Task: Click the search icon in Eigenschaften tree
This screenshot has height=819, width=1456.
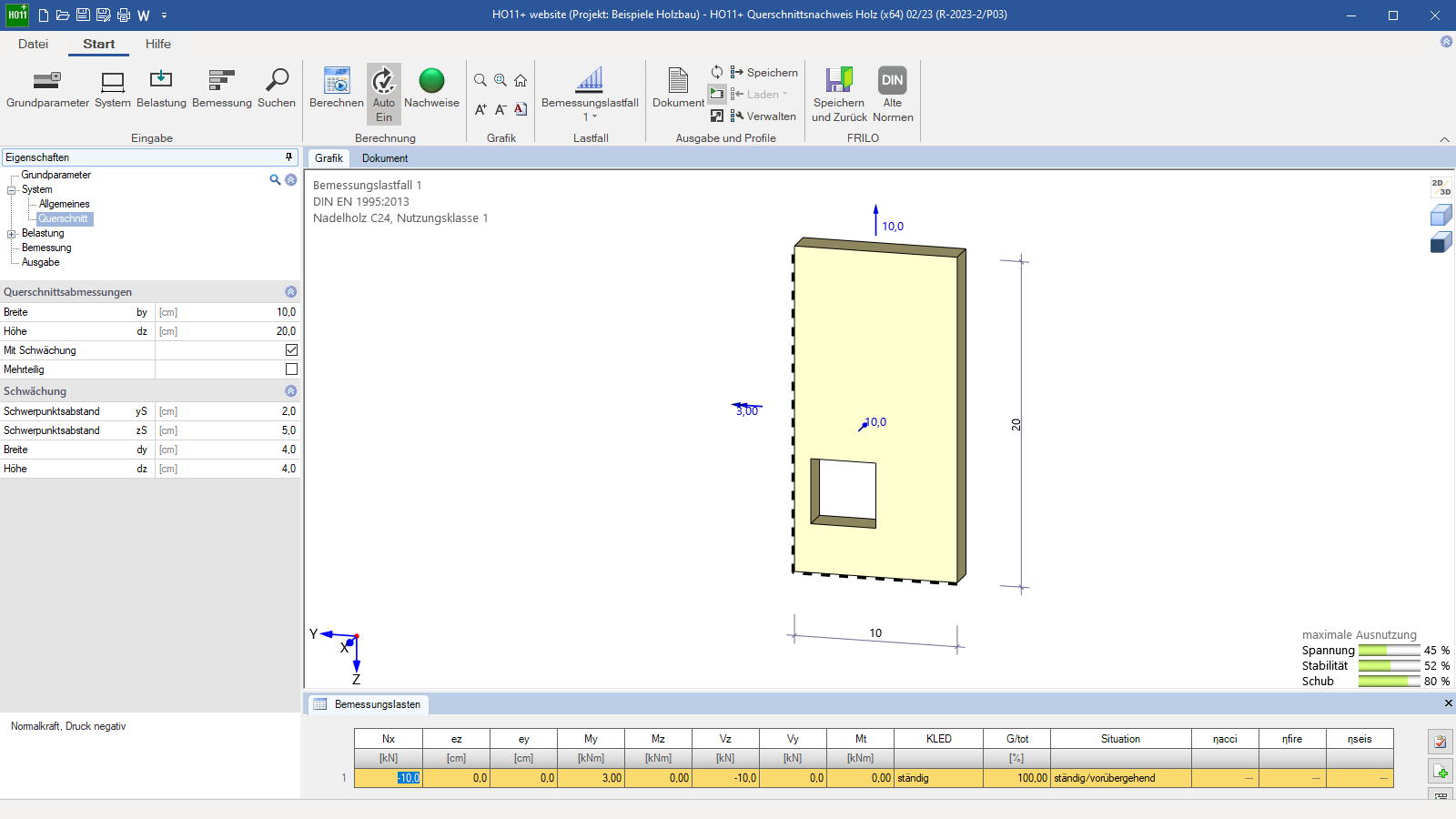Action: pos(275,180)
